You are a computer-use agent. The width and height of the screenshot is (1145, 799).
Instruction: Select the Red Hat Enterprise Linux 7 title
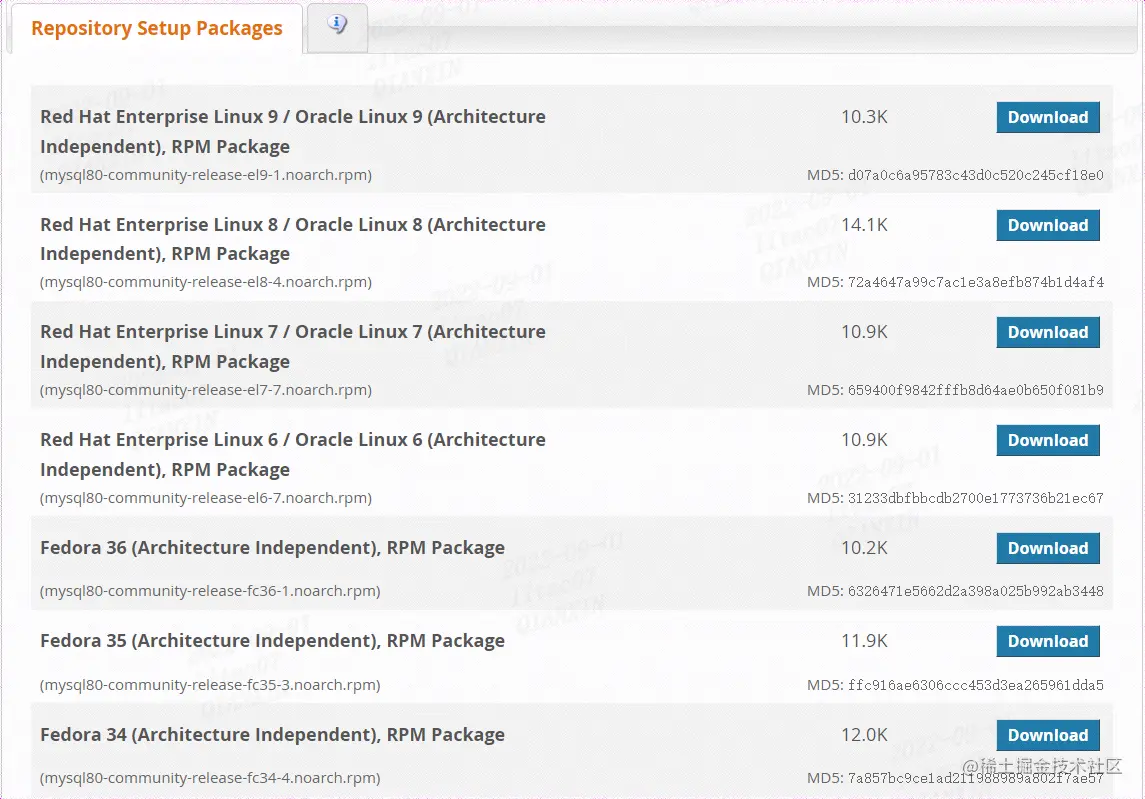click(293, 346)
